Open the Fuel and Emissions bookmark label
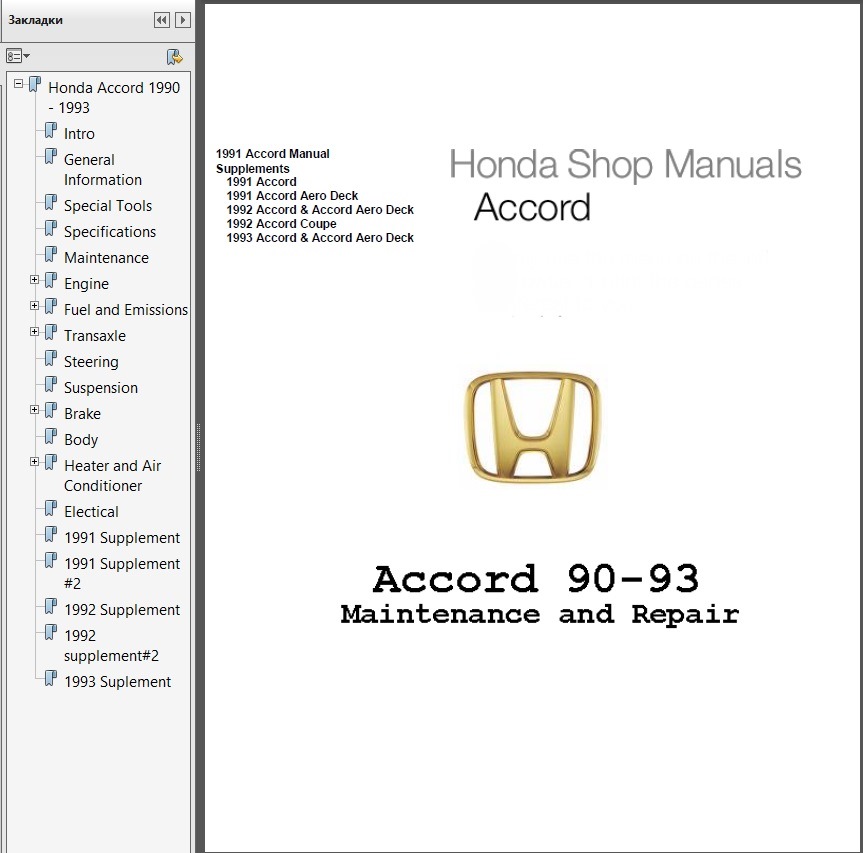Image resolution: width=863 pixels, height=853 pixels. 126,310
